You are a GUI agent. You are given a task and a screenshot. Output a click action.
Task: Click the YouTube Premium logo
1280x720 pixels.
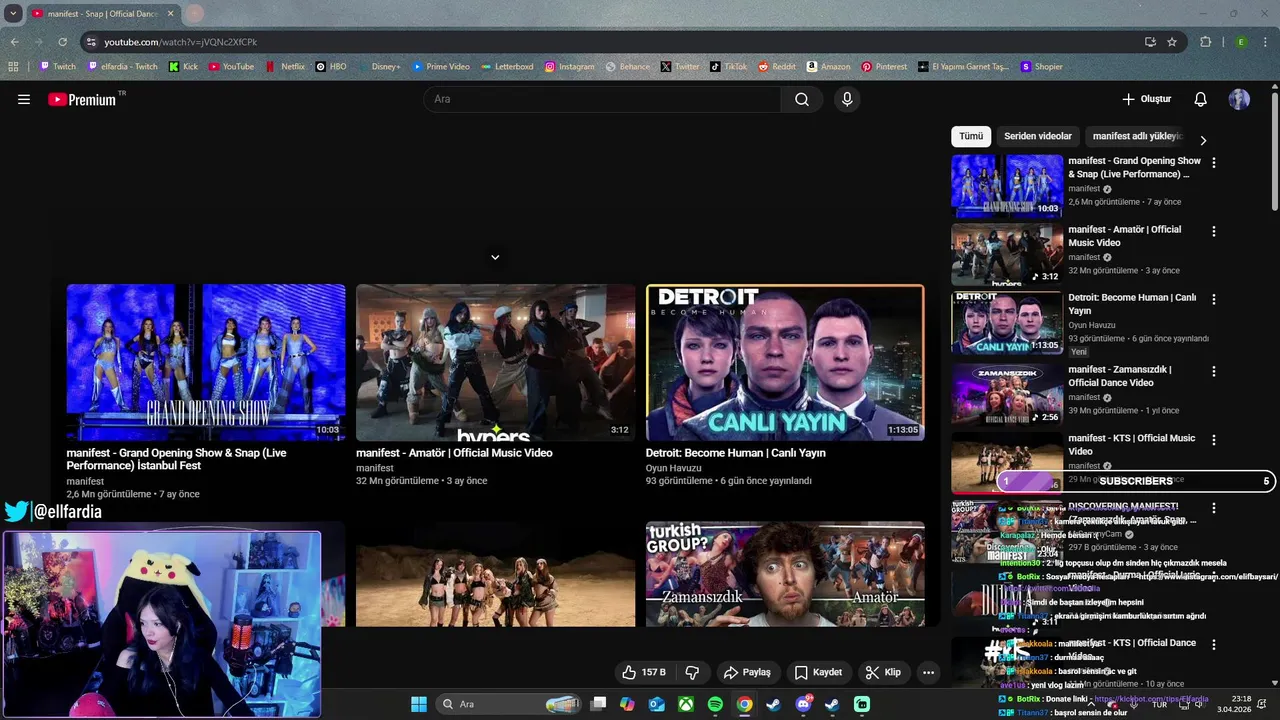pyautogui.click(x=82, y=99)
